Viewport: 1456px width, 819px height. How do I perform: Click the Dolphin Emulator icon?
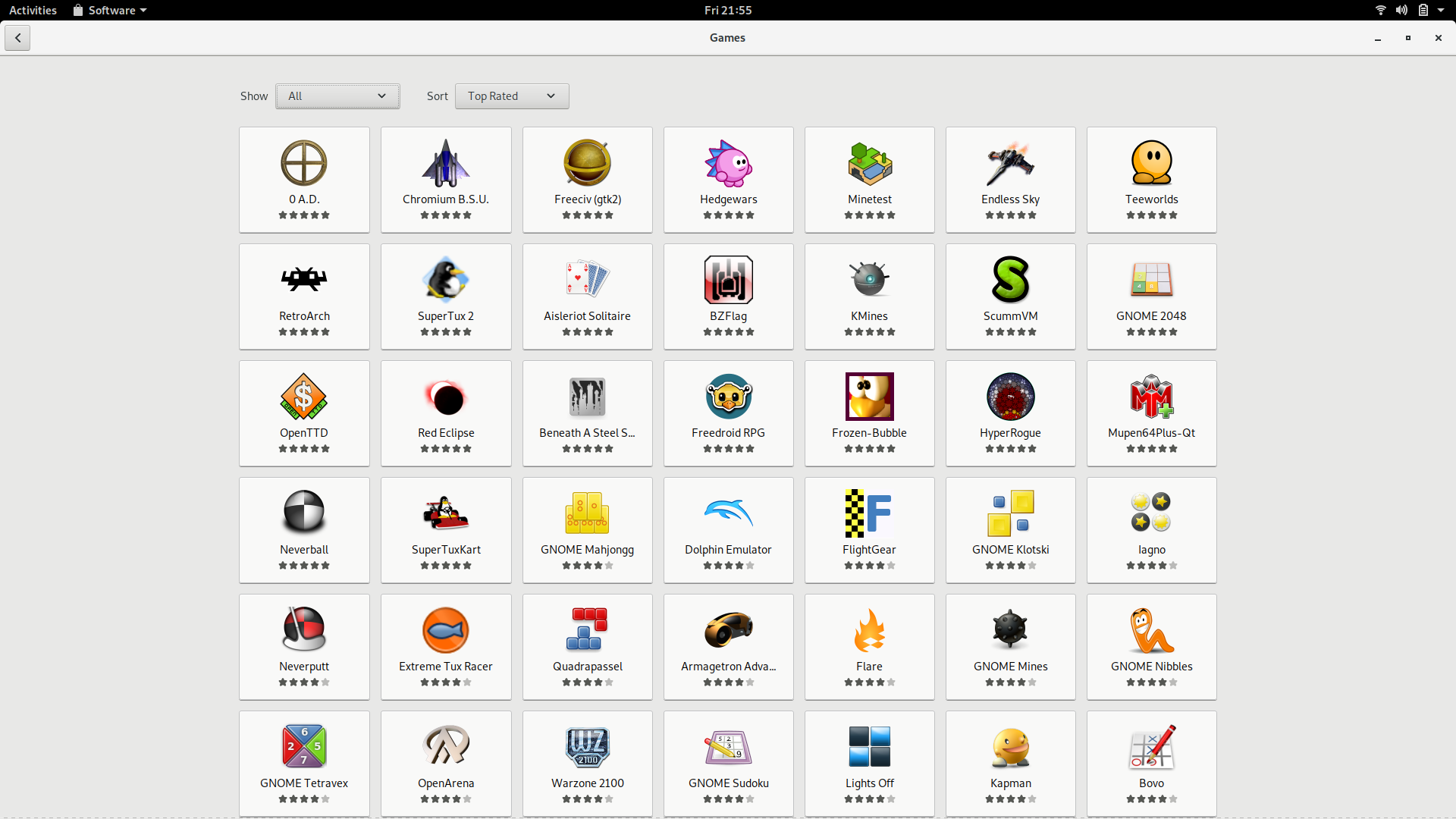[x=729, y=513]
